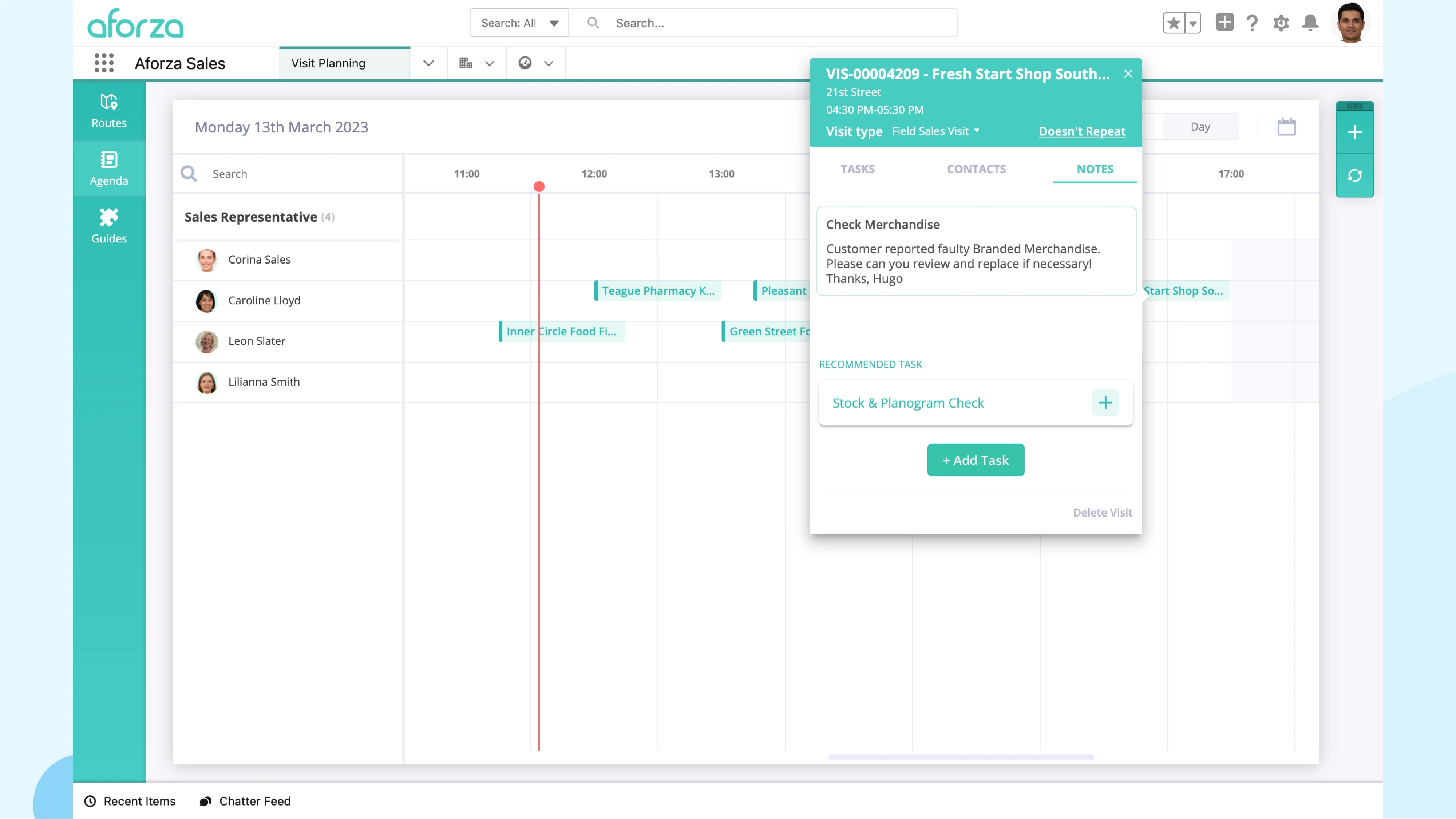Select the Lilianna Smith row name
Viewport: 1456px width, 819px height.
pyautogui.click(x=264, y=381)
